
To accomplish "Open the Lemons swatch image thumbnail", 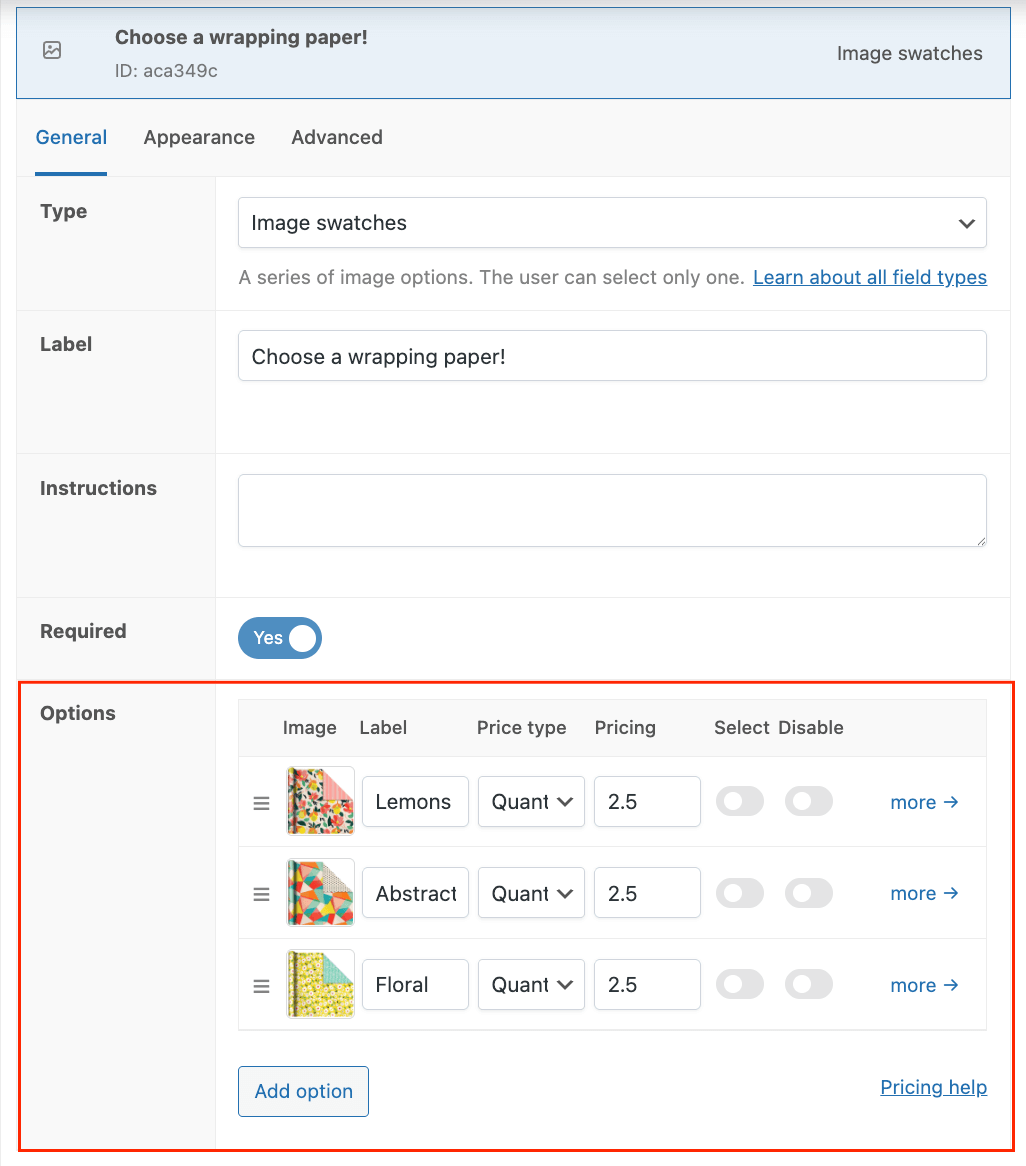I will pos(320,801).
